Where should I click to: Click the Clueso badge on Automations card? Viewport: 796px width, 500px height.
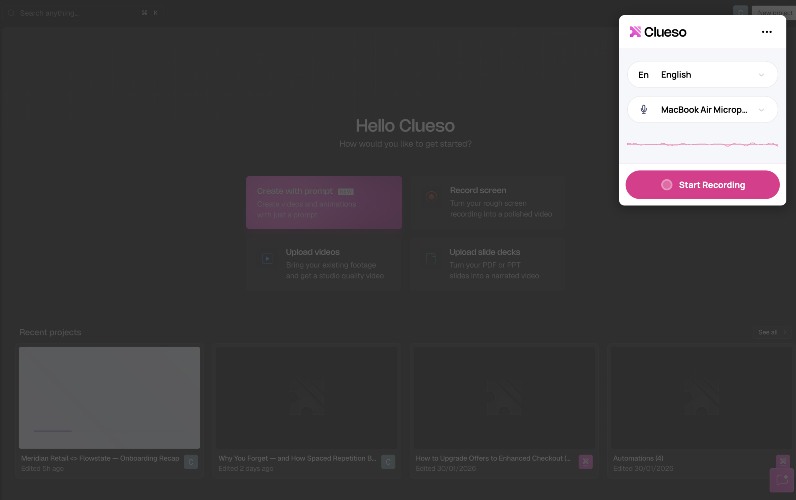[x=783, y=461]
